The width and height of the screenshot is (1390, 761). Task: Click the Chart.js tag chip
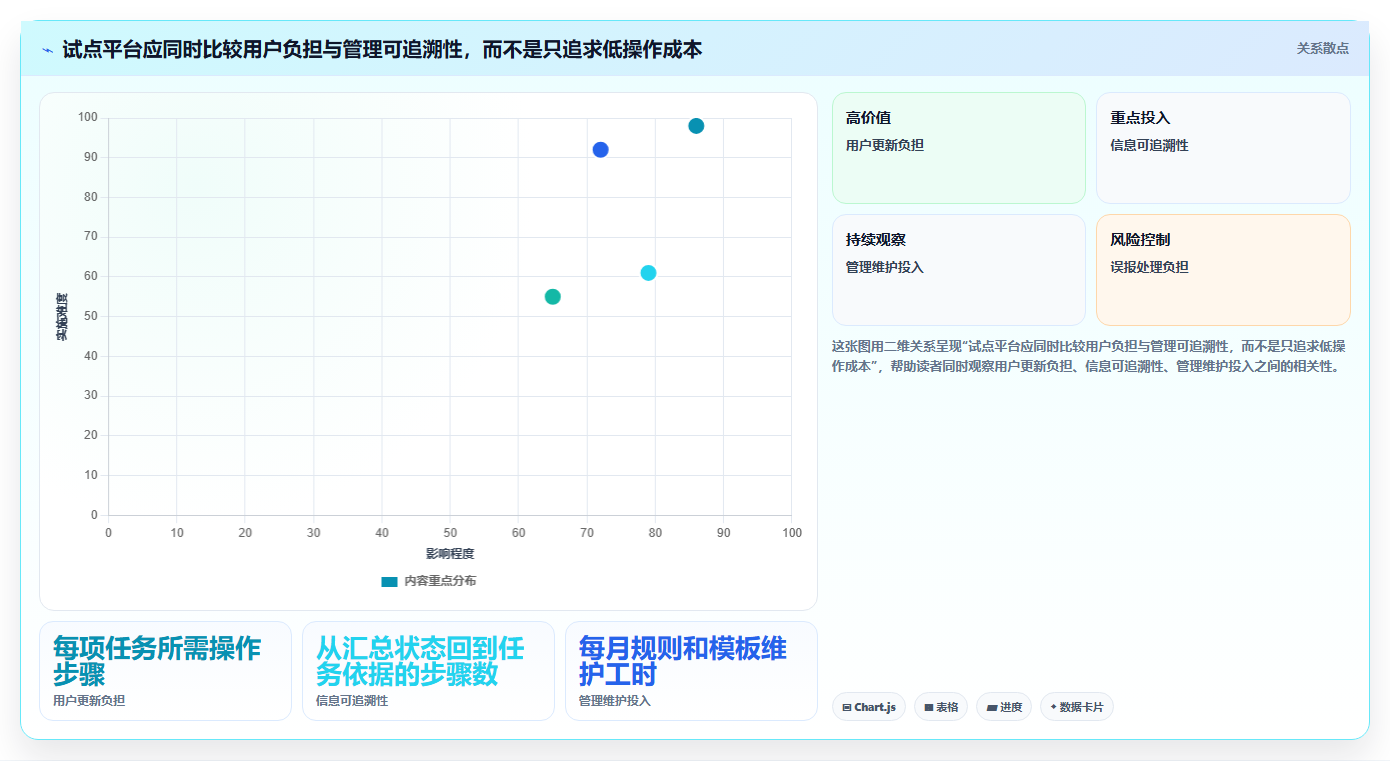pyautogui.click(x=869, y=707)
